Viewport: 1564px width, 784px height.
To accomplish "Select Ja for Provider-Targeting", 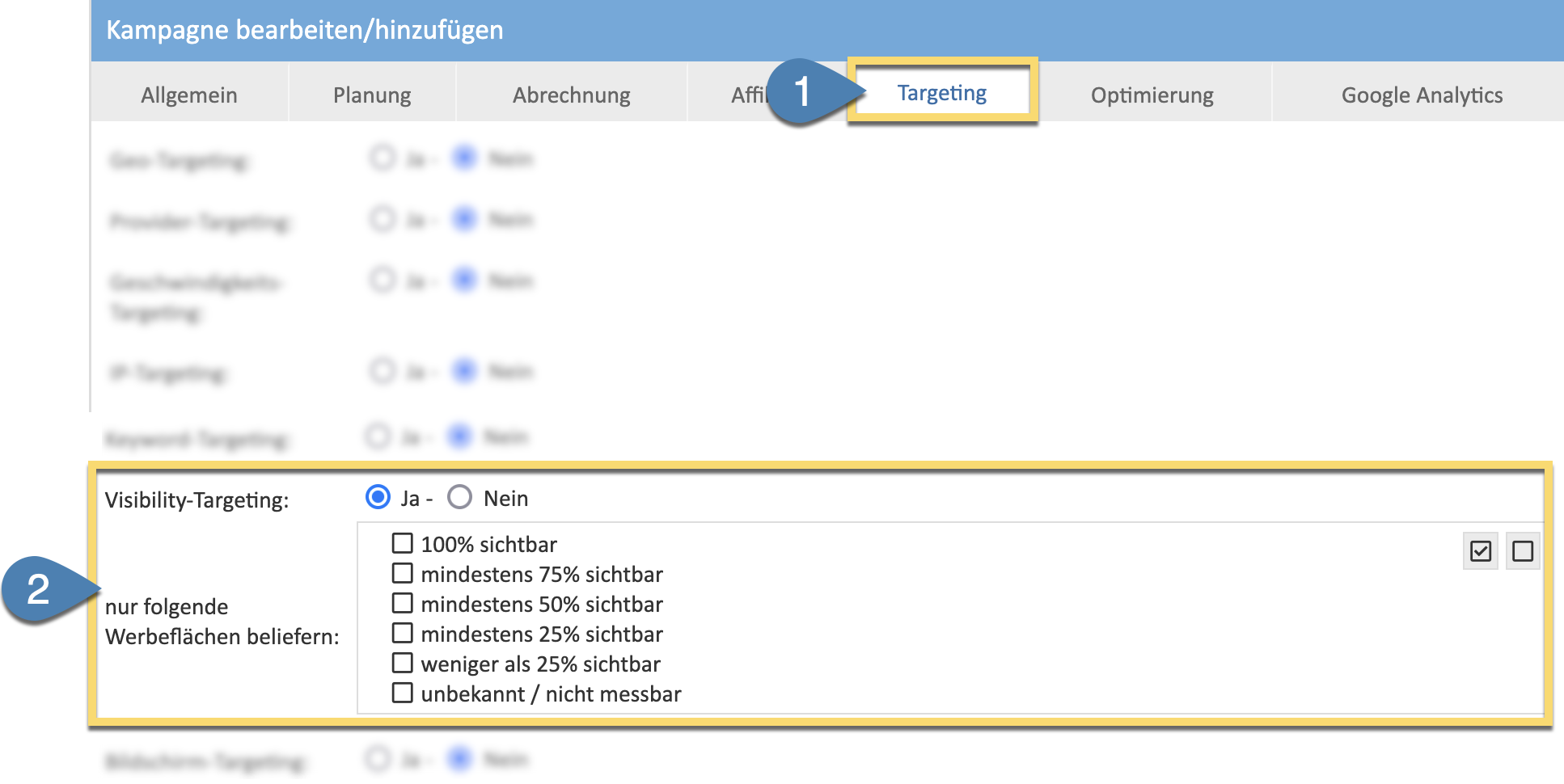I will point(382,219).
